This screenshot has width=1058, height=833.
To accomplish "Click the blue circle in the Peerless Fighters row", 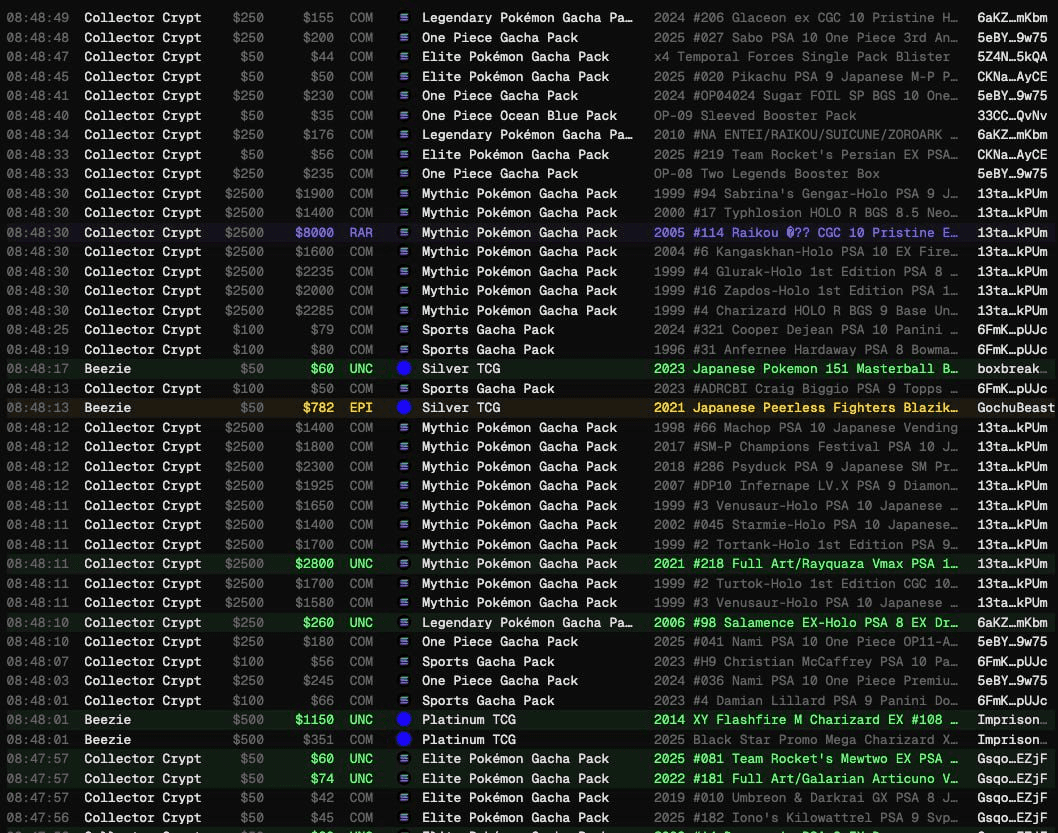I will (403, 407).
